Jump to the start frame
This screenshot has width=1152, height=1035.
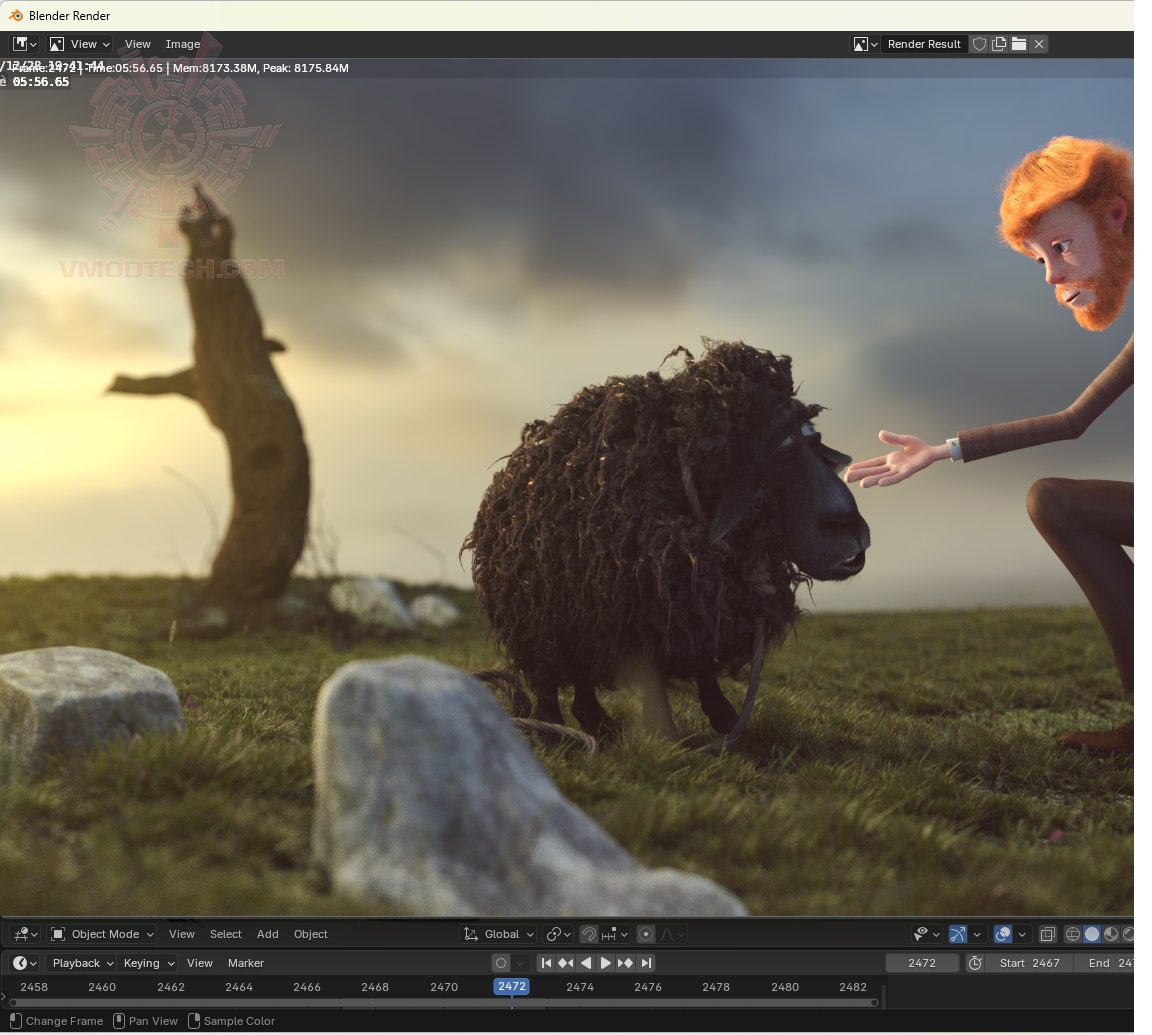pyautogui.click(x=546, y=962)
